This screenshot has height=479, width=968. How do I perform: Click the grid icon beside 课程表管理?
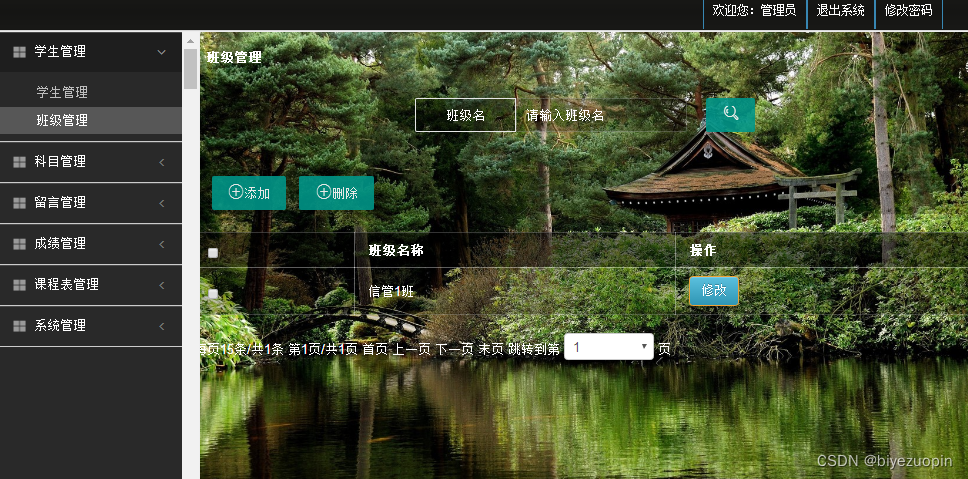pos(19,285)
